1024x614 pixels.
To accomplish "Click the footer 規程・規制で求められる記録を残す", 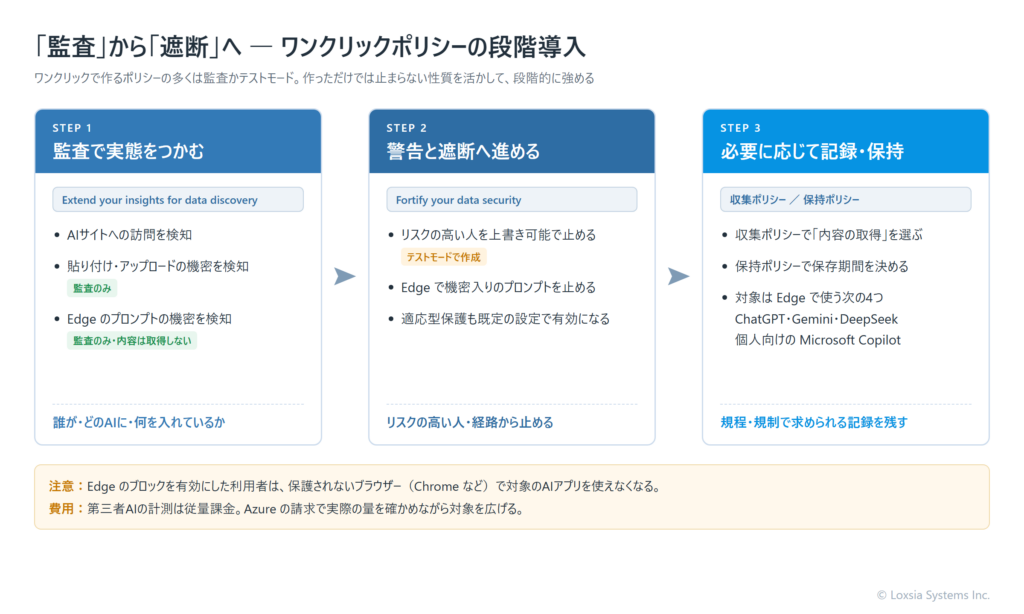I will (814, 423).
